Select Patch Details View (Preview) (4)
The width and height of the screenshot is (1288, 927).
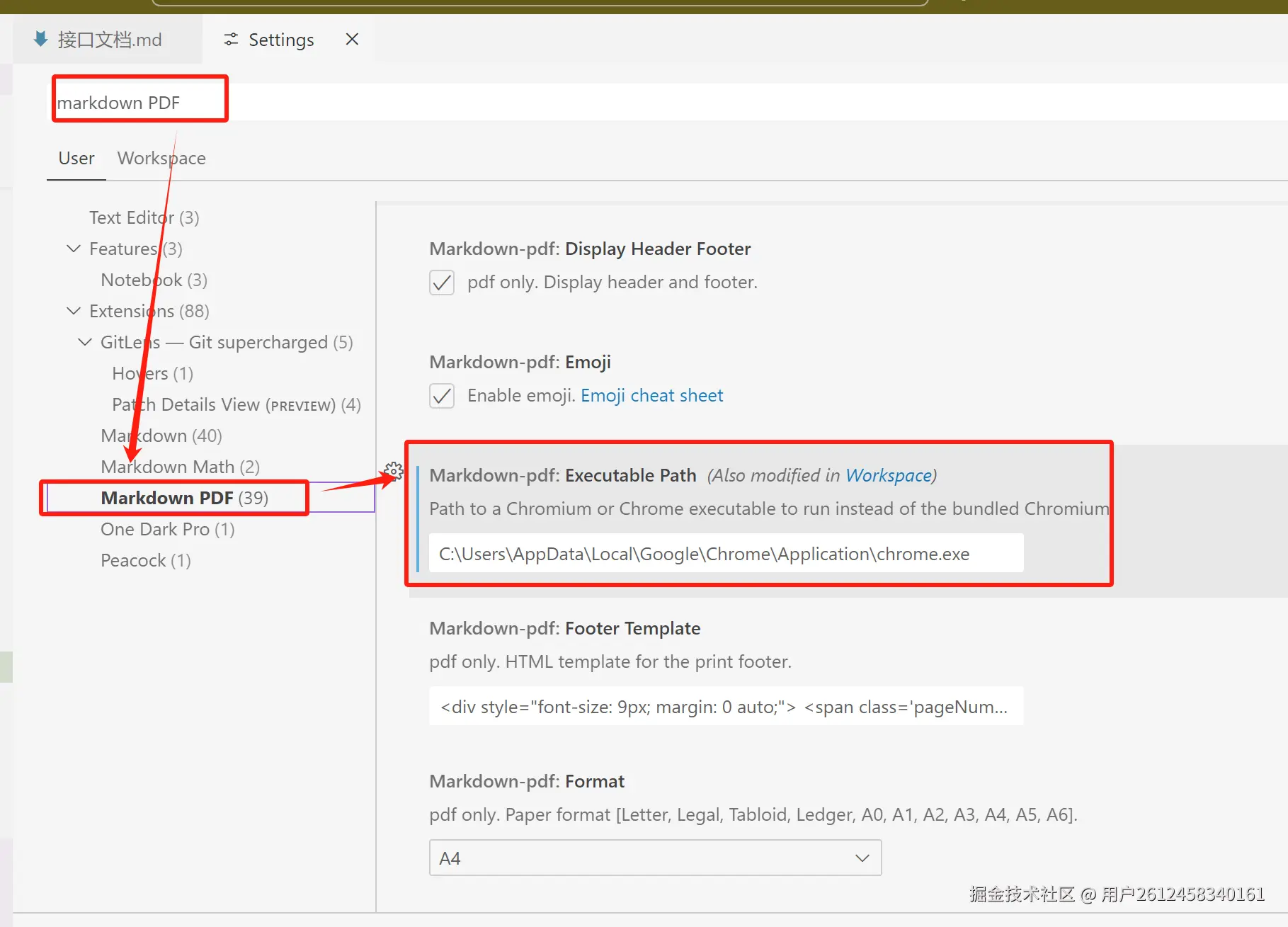click(236, 404)
